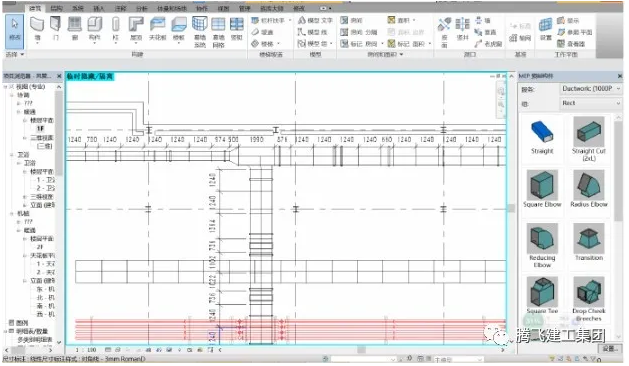Open the By Face opening tool
The image size is (629, 366).
444,32
